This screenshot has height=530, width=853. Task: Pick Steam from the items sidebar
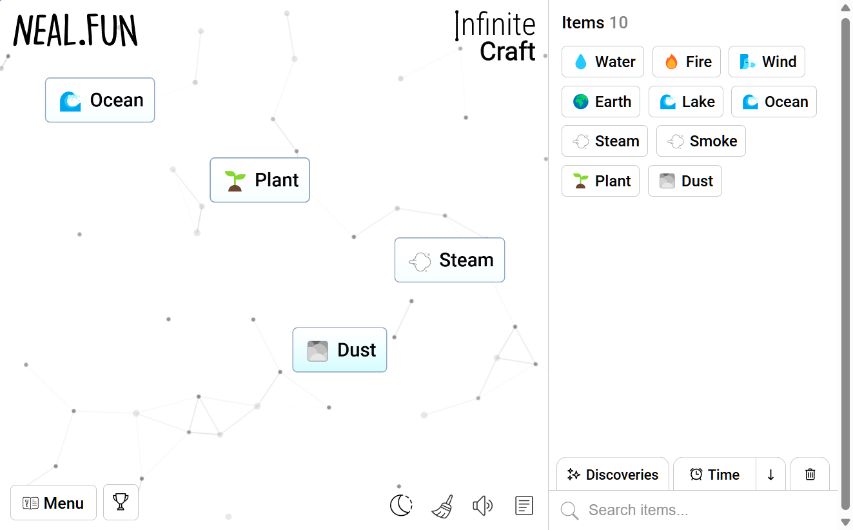[x=604, y=141]
